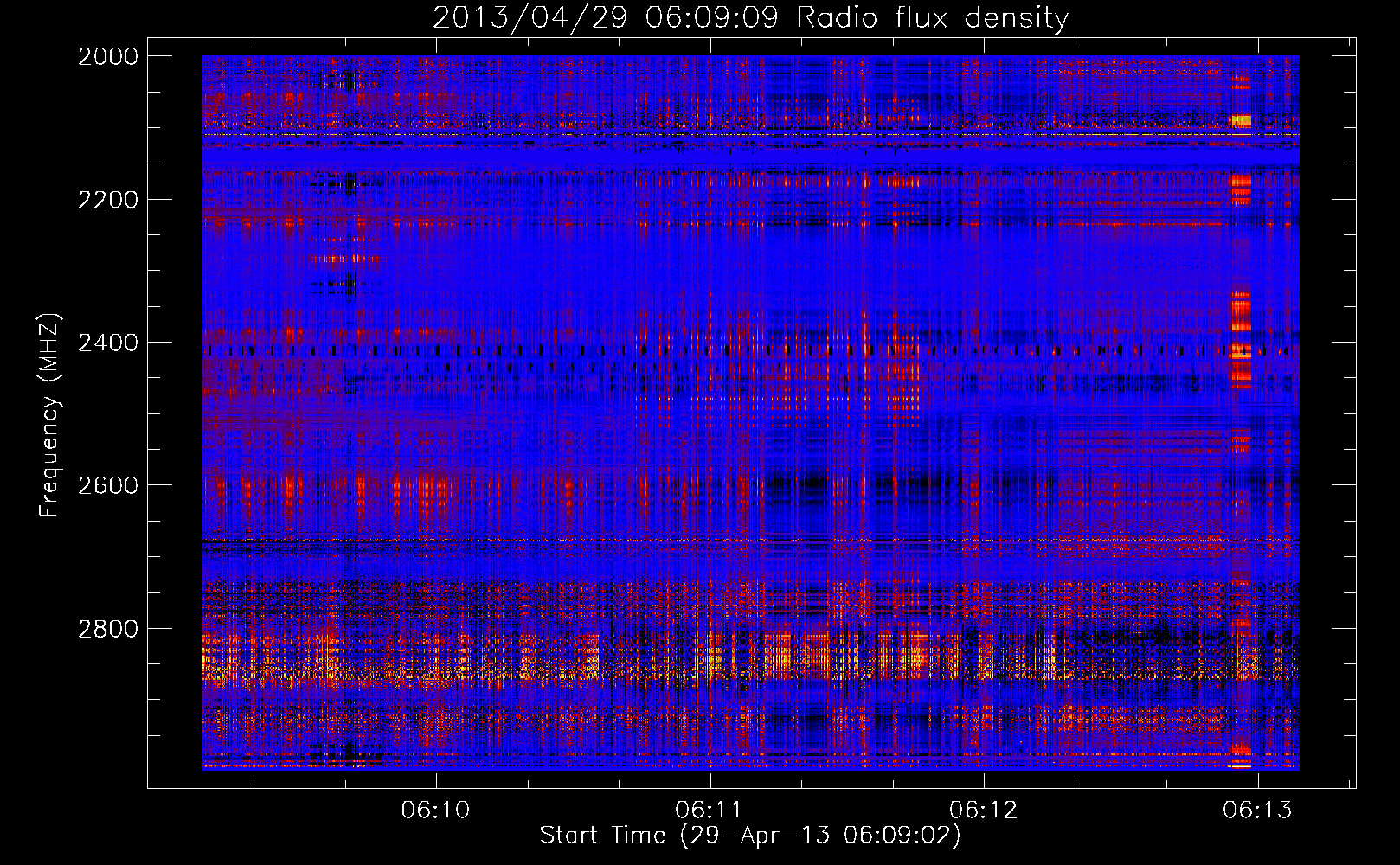1400x865 pixels.
Task: Click the 2600 frequency tick label
Action: click(x=108, y=485)
